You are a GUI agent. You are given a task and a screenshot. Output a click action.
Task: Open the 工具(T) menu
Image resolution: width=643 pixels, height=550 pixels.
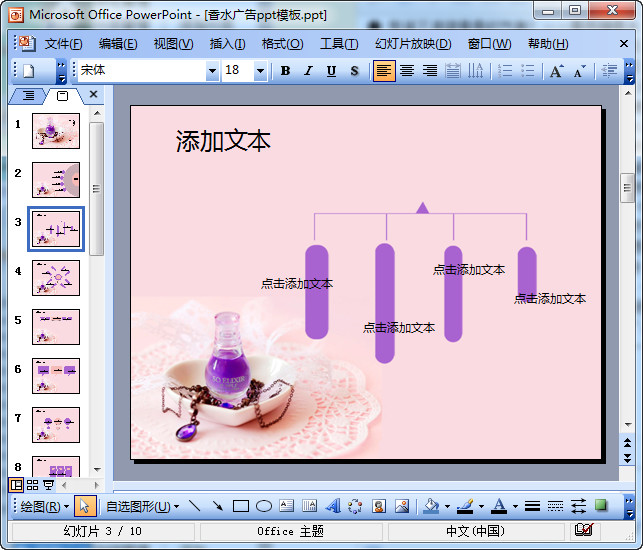coord(339,43)
